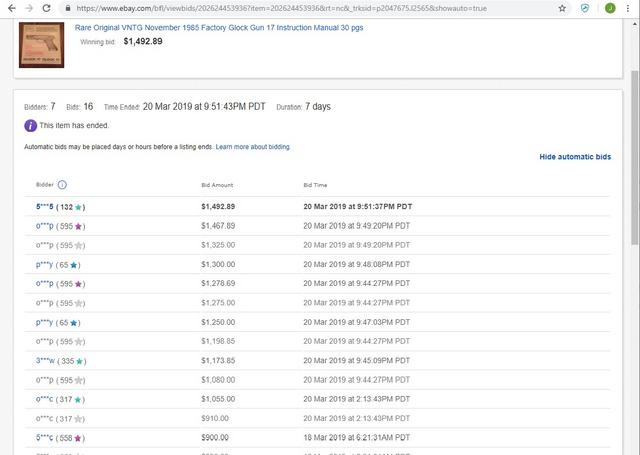Click grey star on $1,198.85 row
The width and height of the screenshot is (640, 455).
tap(78, 342)
